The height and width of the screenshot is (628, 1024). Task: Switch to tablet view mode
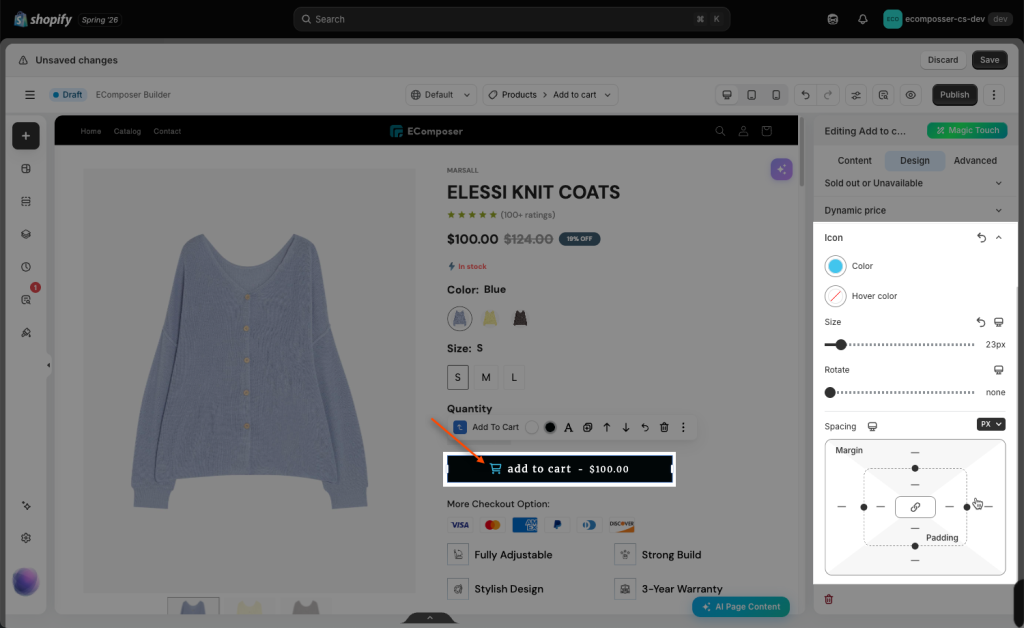(752, 95)
